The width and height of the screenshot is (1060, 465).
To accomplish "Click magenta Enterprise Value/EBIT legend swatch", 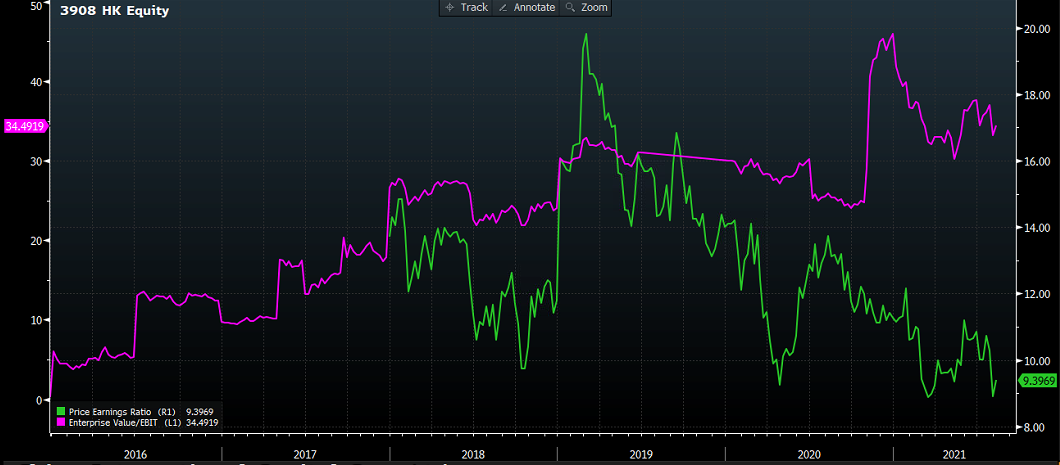I will [61, 422].
